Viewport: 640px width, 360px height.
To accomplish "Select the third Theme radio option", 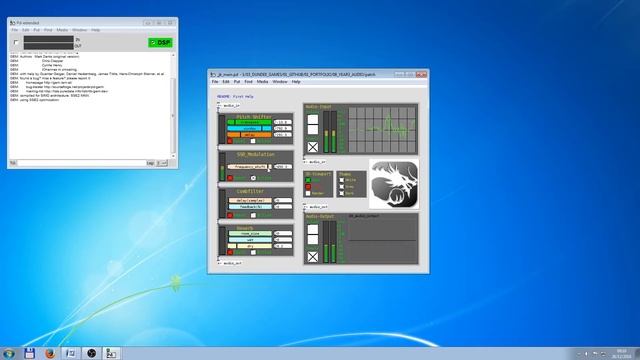I will click(x=342, y=193).
